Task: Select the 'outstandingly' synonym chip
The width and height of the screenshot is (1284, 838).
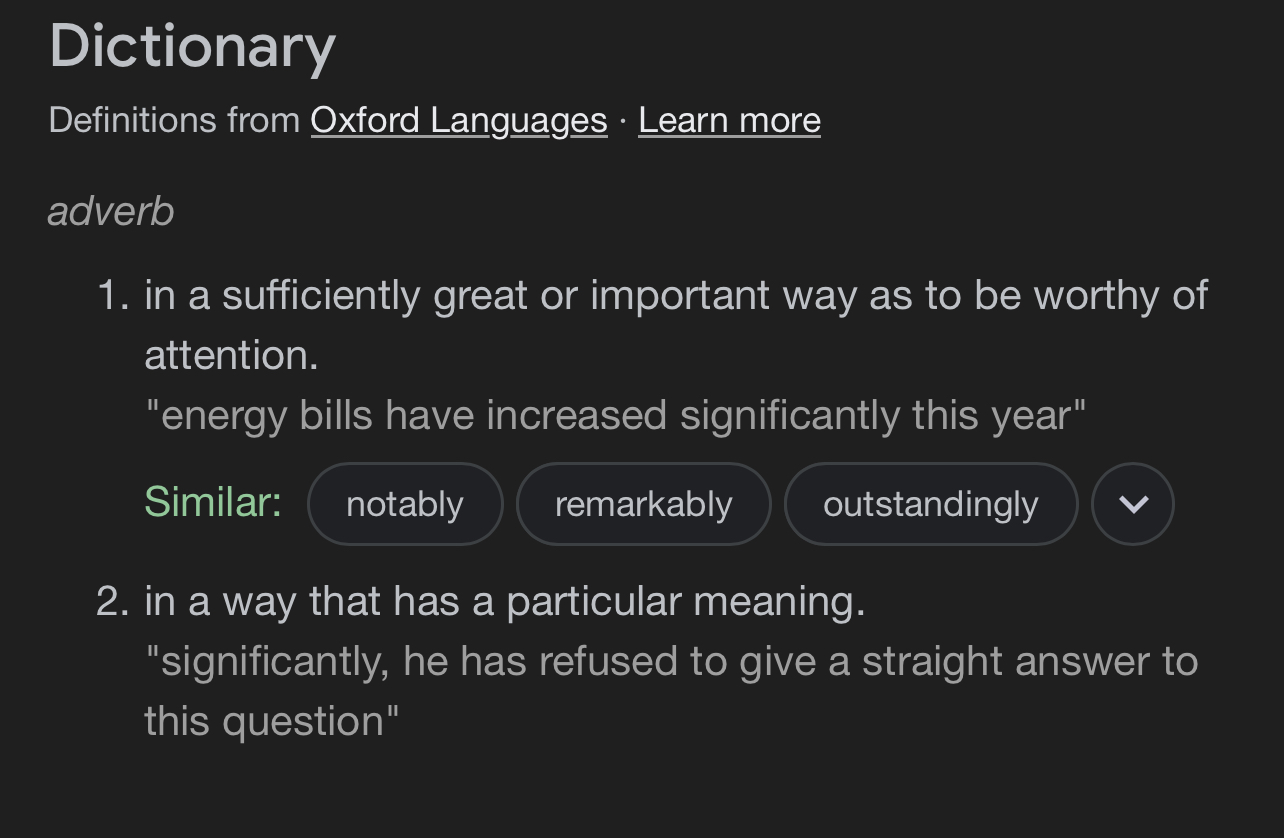Action: pyautogui.click(x=930, y=504)
